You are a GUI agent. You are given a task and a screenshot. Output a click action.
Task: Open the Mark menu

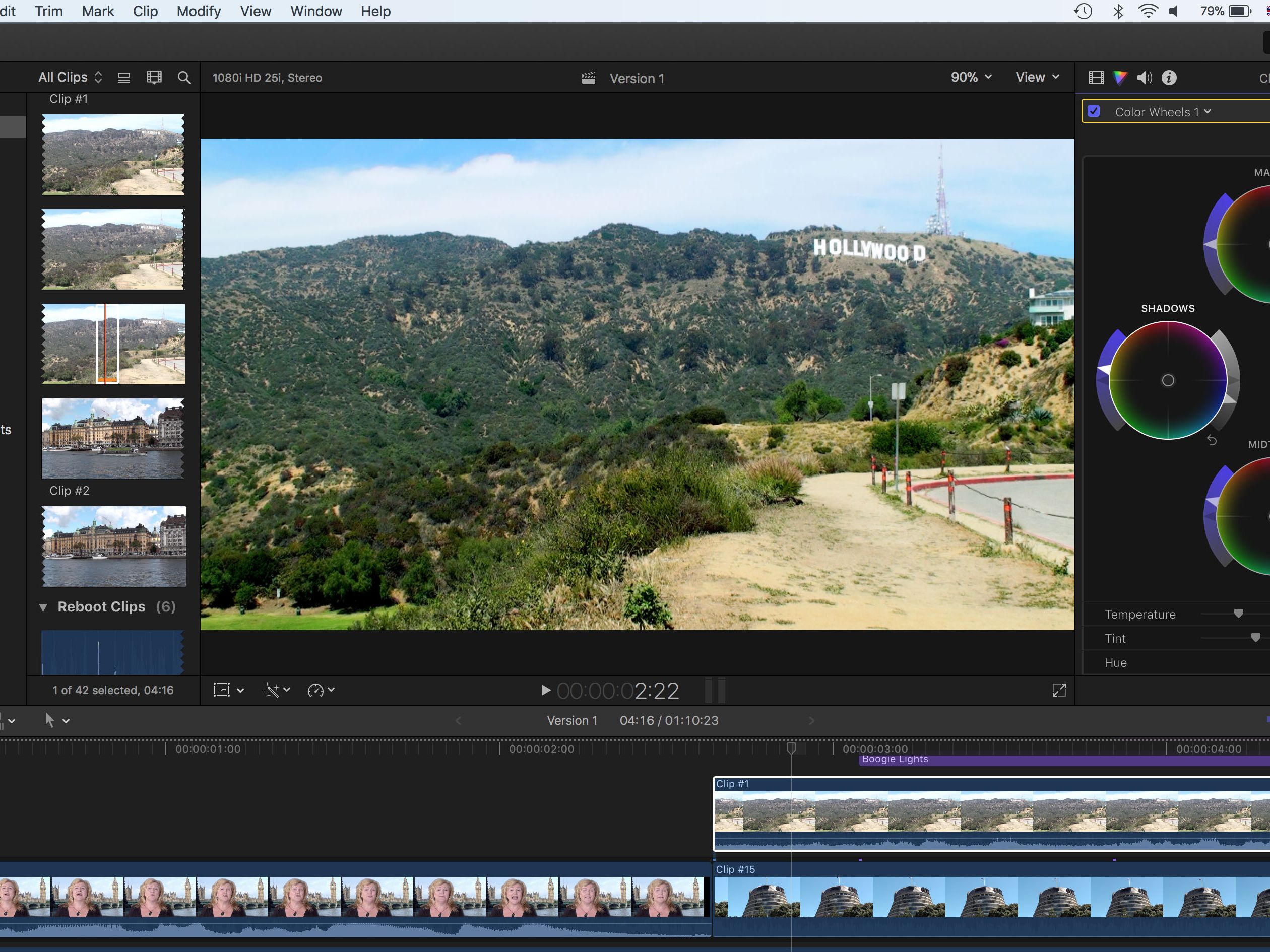[x=98, y=11]
